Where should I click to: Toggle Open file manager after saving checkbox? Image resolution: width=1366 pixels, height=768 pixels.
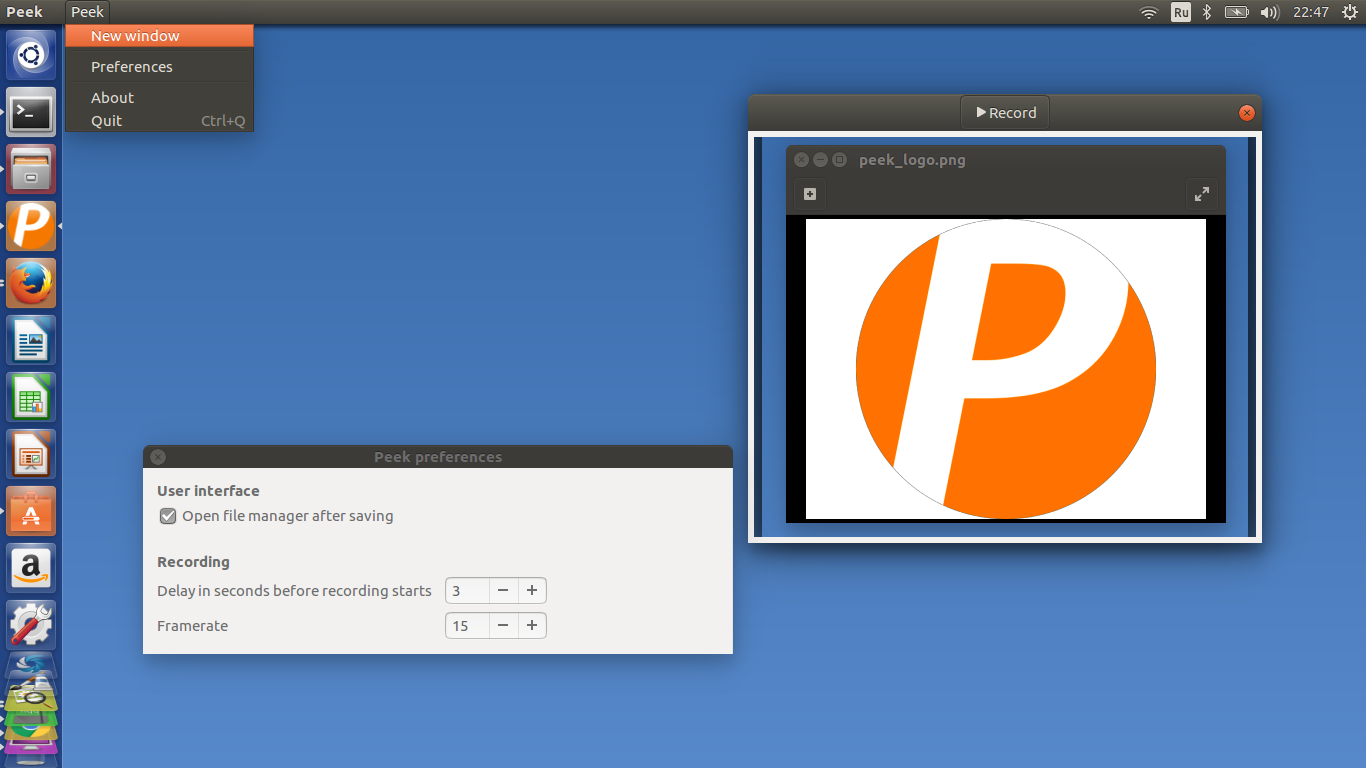[x=168, y=516]
